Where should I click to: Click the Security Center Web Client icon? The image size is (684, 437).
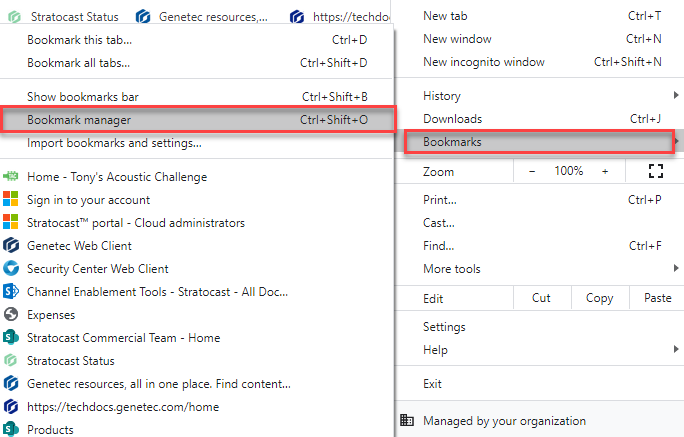pos(10,268)
